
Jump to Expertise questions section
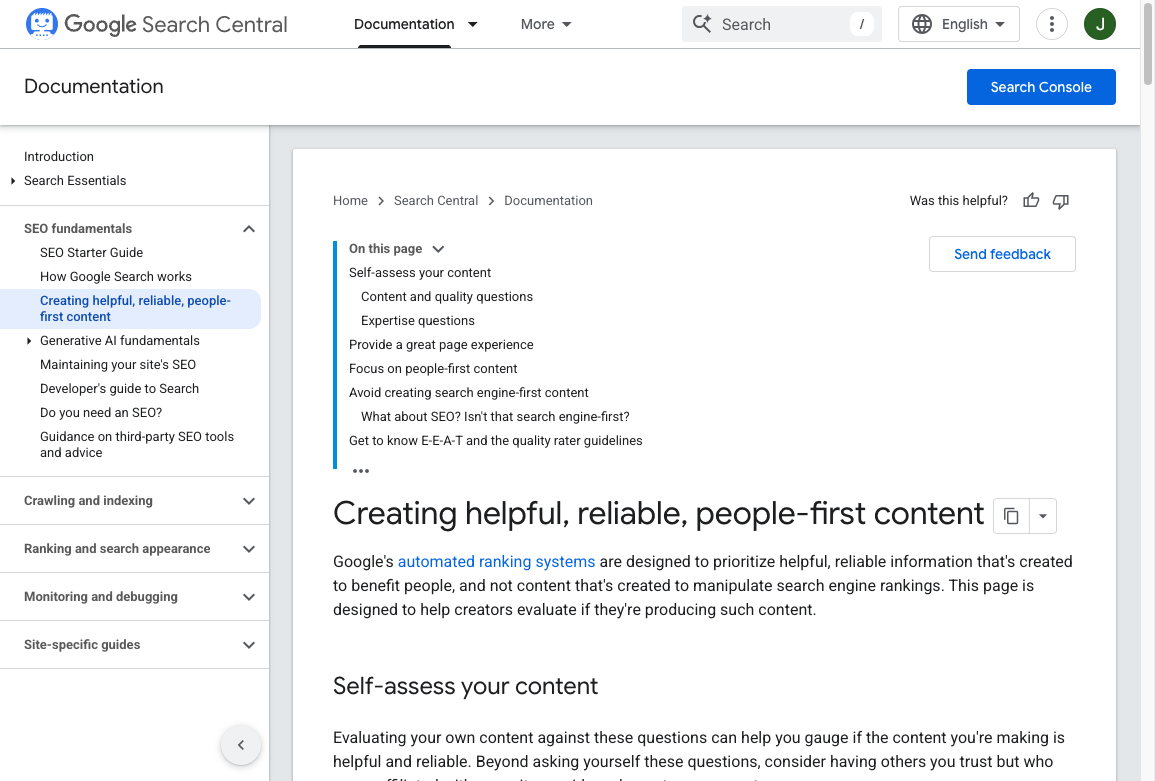pyautogui.click(x=418, y=321)
